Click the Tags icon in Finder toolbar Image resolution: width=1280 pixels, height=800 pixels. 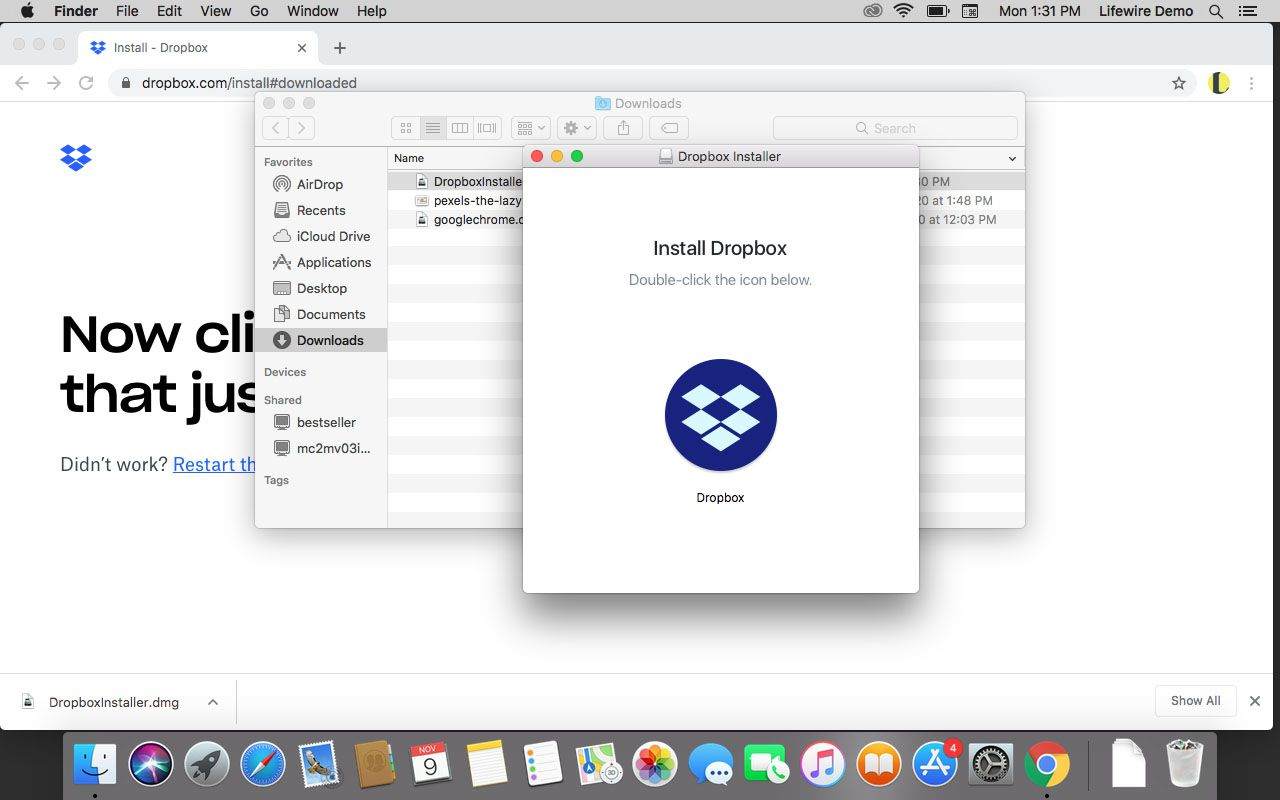pyautogui.click(x=668, y=128)
